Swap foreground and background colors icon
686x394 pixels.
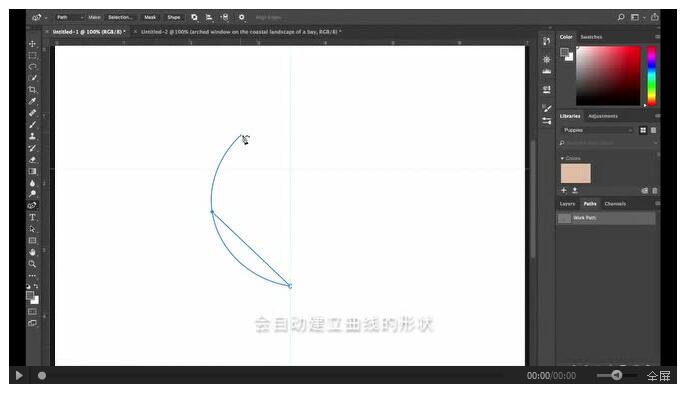[x=36, y=286]
